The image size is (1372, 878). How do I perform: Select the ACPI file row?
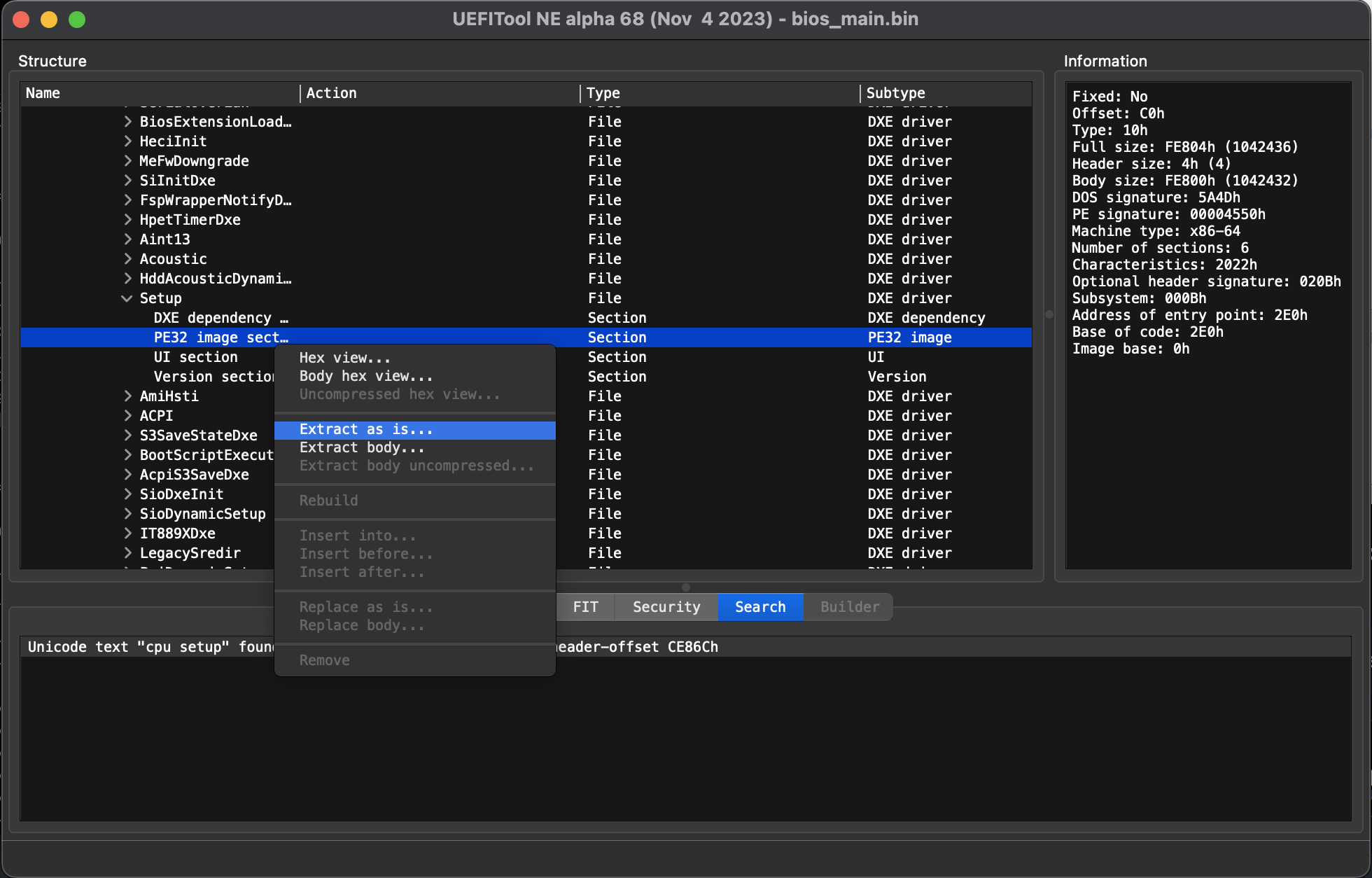[x=526, y=416]
